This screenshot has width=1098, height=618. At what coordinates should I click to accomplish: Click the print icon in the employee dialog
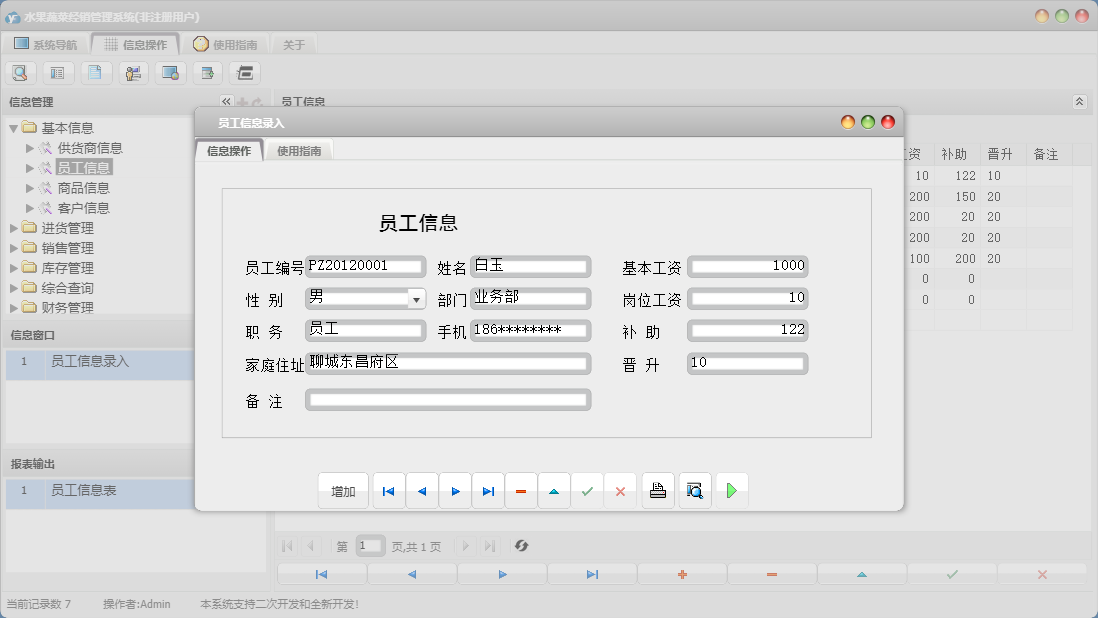point(658,490)
